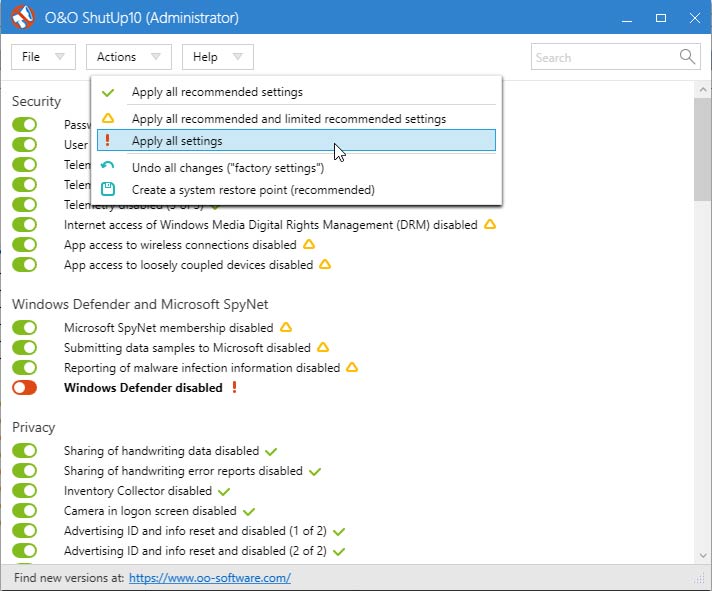Screen dimensions: 712x591
Task: Click yellow triangle beside malware infection reporting
Action: tap(352, 367)
